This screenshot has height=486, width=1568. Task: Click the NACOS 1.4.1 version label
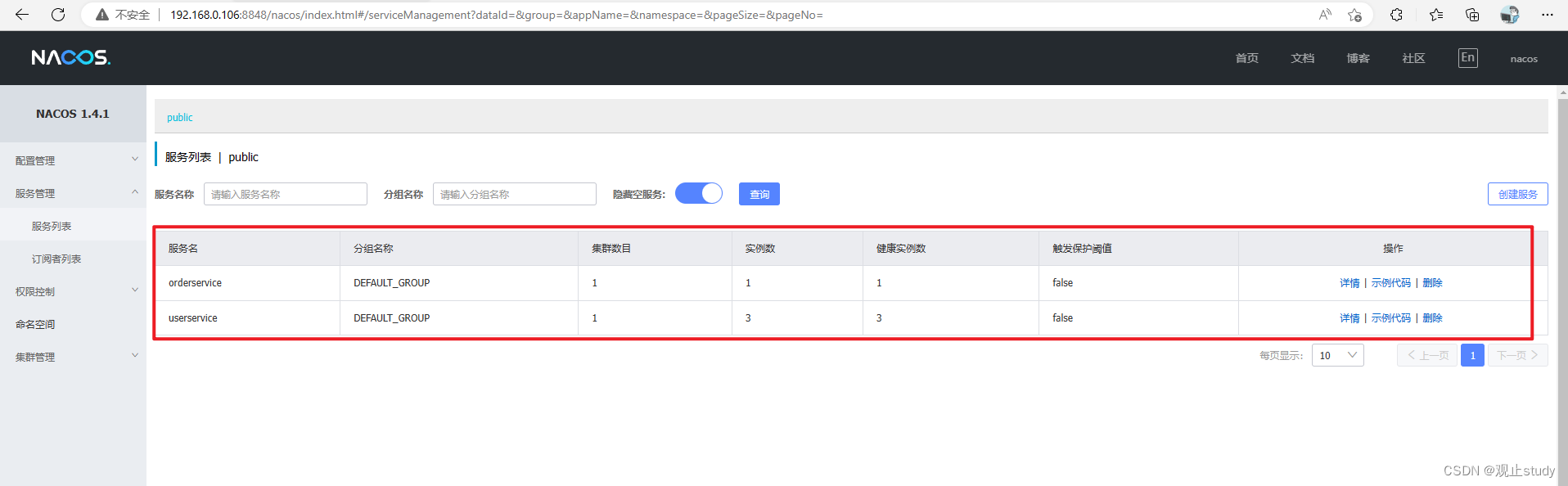(73, 114)
